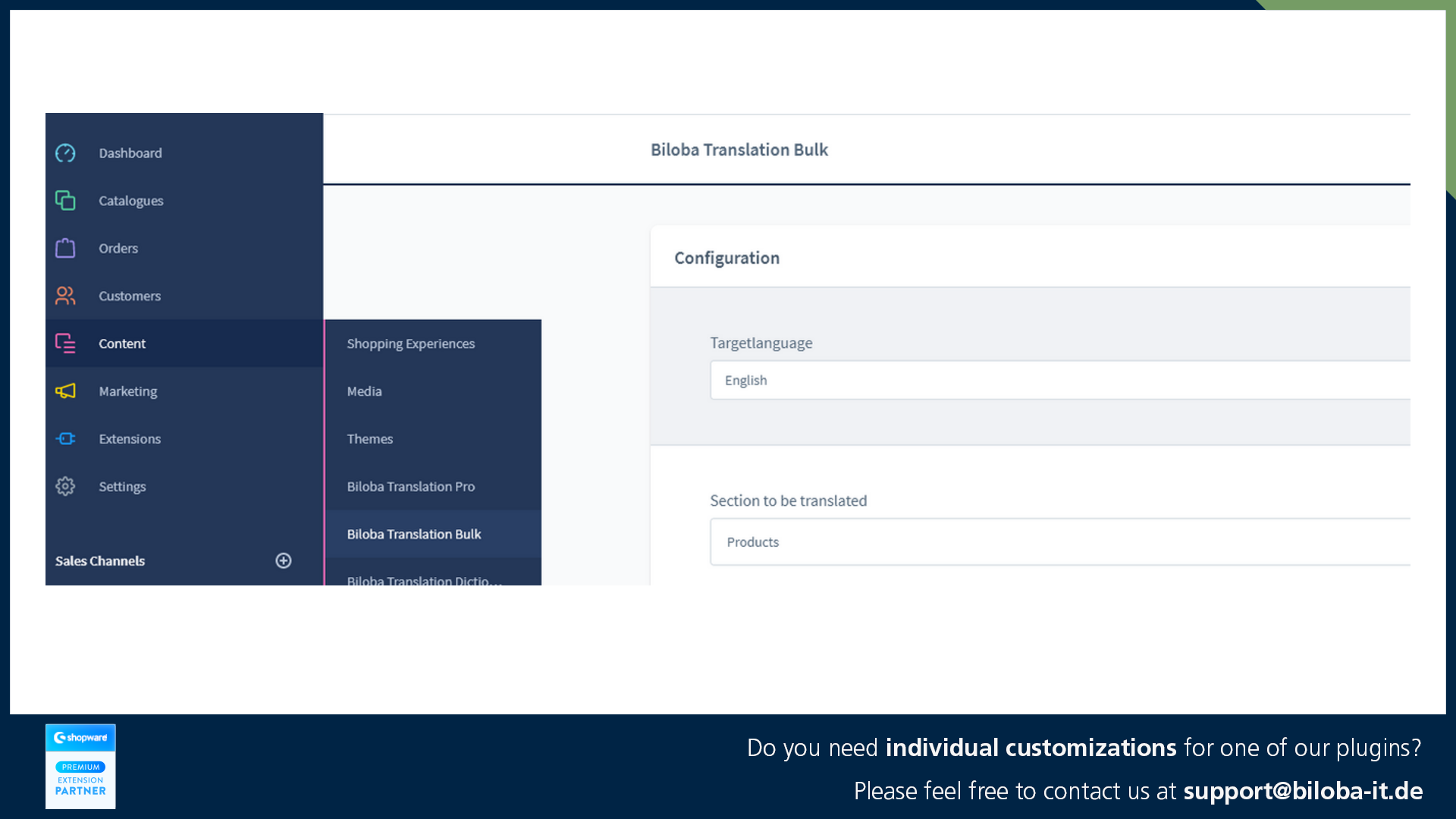Screen dimensions: 1456x819
Task: Select Biloba Translation Bulk submenu item
Action: coord(433,534)
